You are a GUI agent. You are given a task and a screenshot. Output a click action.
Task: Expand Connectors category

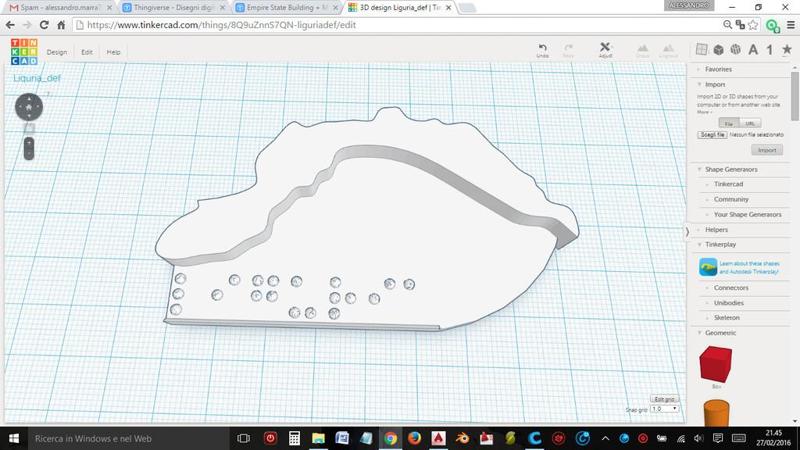click(x=731, y=288)
